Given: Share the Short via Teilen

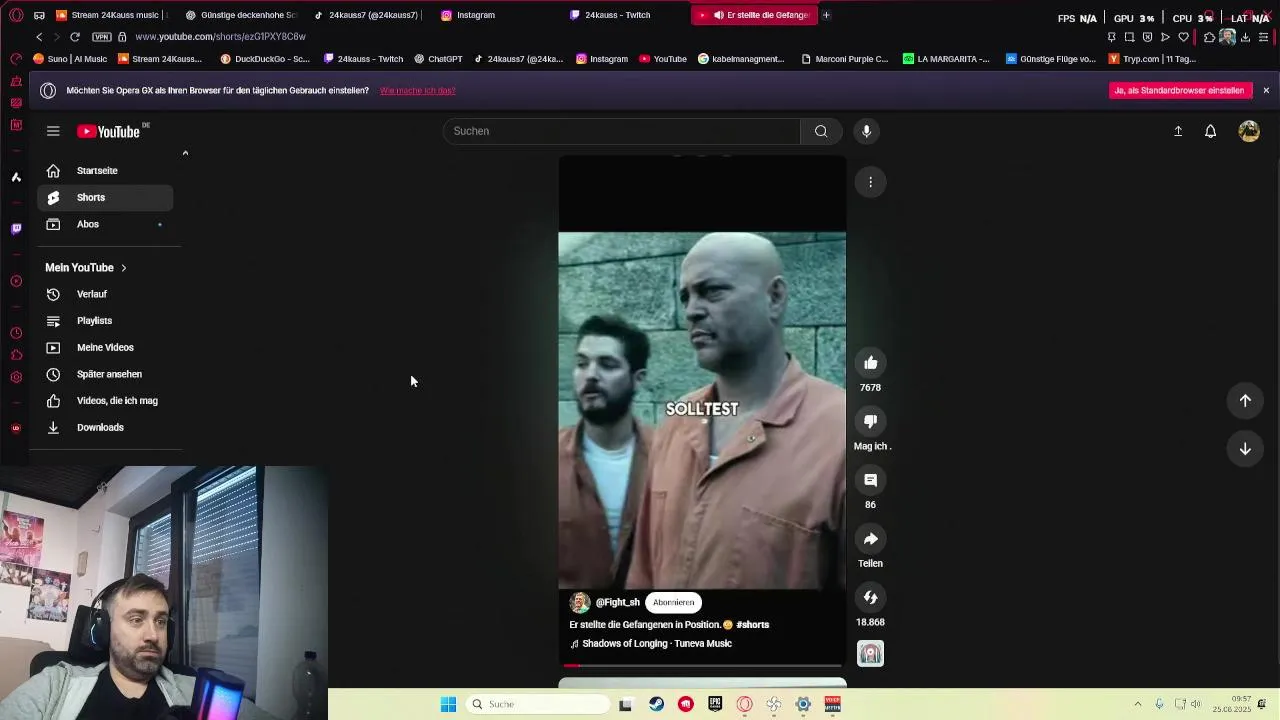Looking at the screenshot, I should coord(871,539).
